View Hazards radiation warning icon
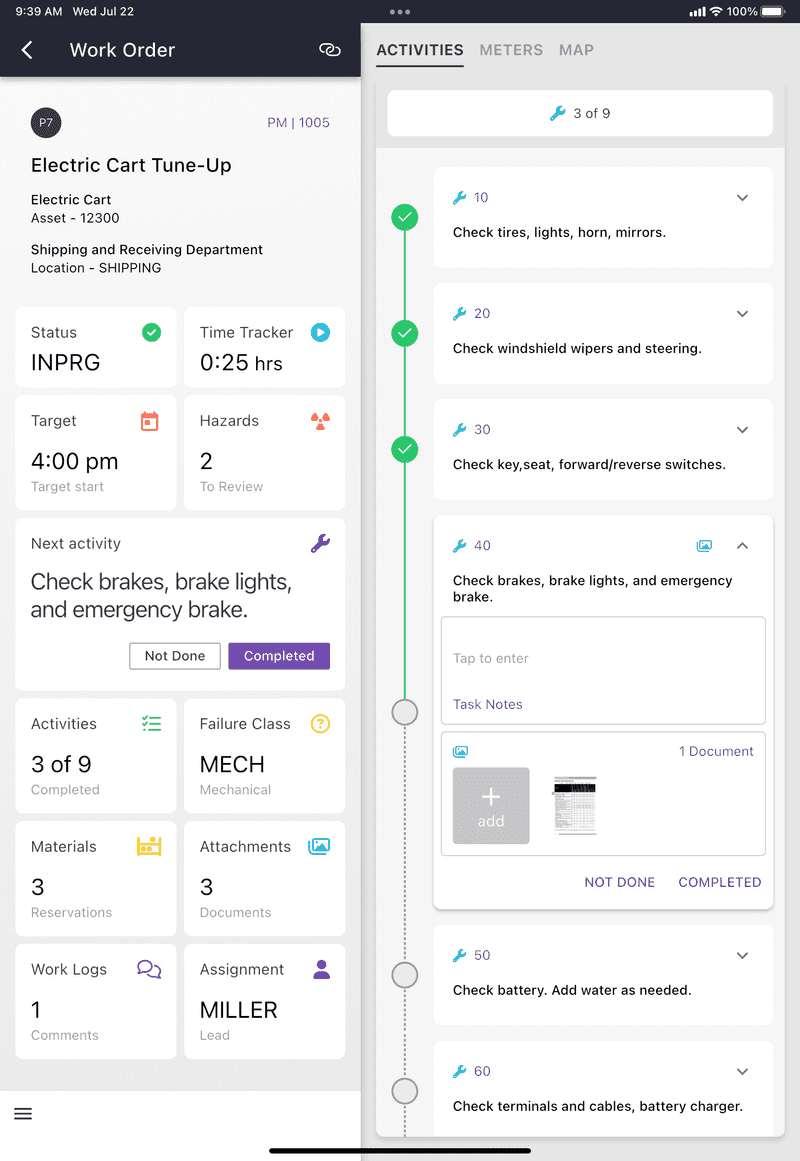The height and width of the screenshot is (1161, 800). [x=320, y=421]
